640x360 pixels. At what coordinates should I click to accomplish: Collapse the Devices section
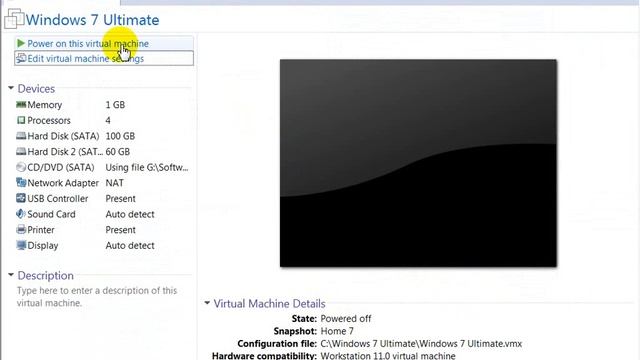(x=11, y=88)
